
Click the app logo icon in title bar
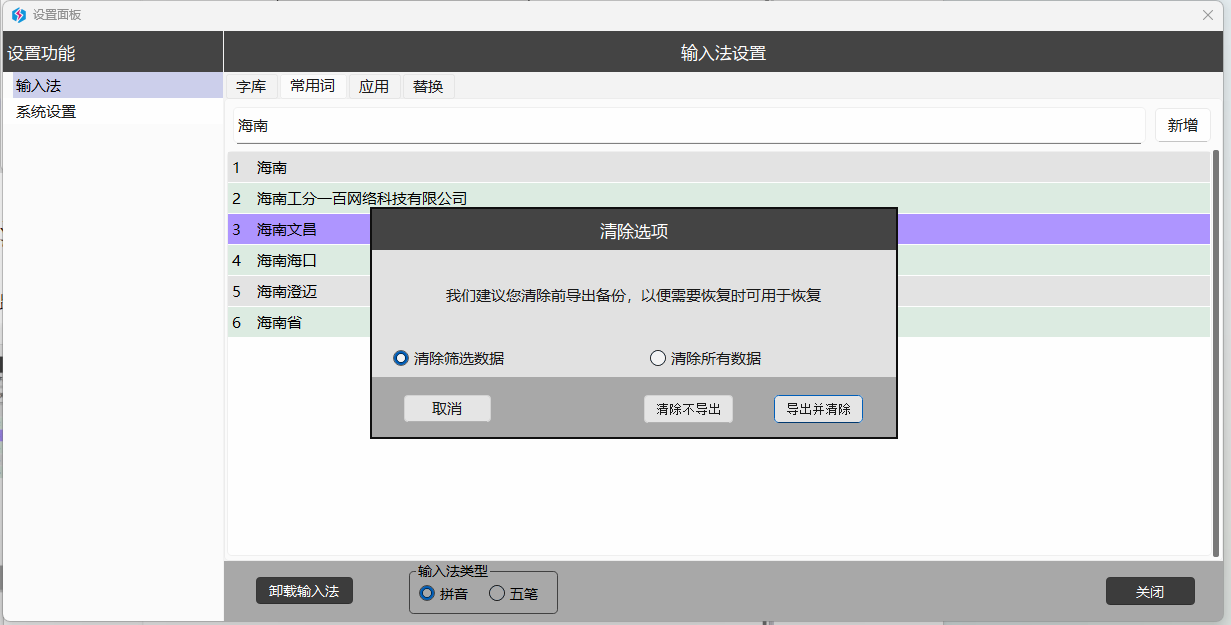click(x=18, y=15)
